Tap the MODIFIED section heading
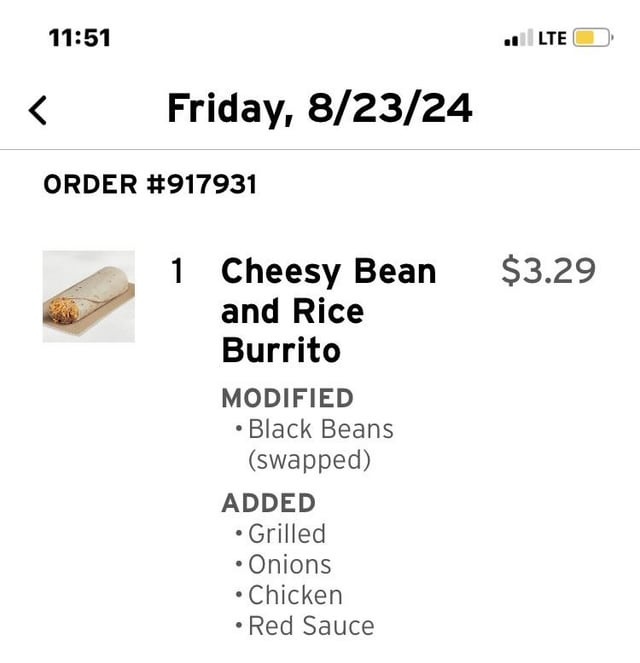Image resolution: width=640 pixels, height=663 pixels. pos(287,398)
